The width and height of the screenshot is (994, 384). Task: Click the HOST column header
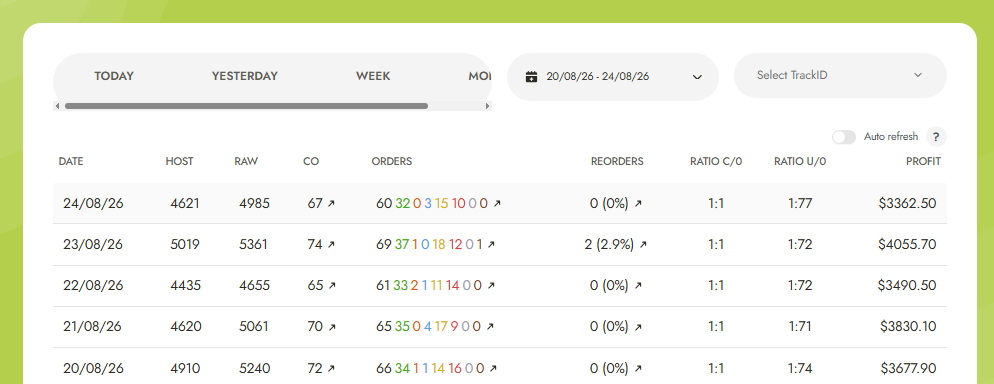click(179, 162)
